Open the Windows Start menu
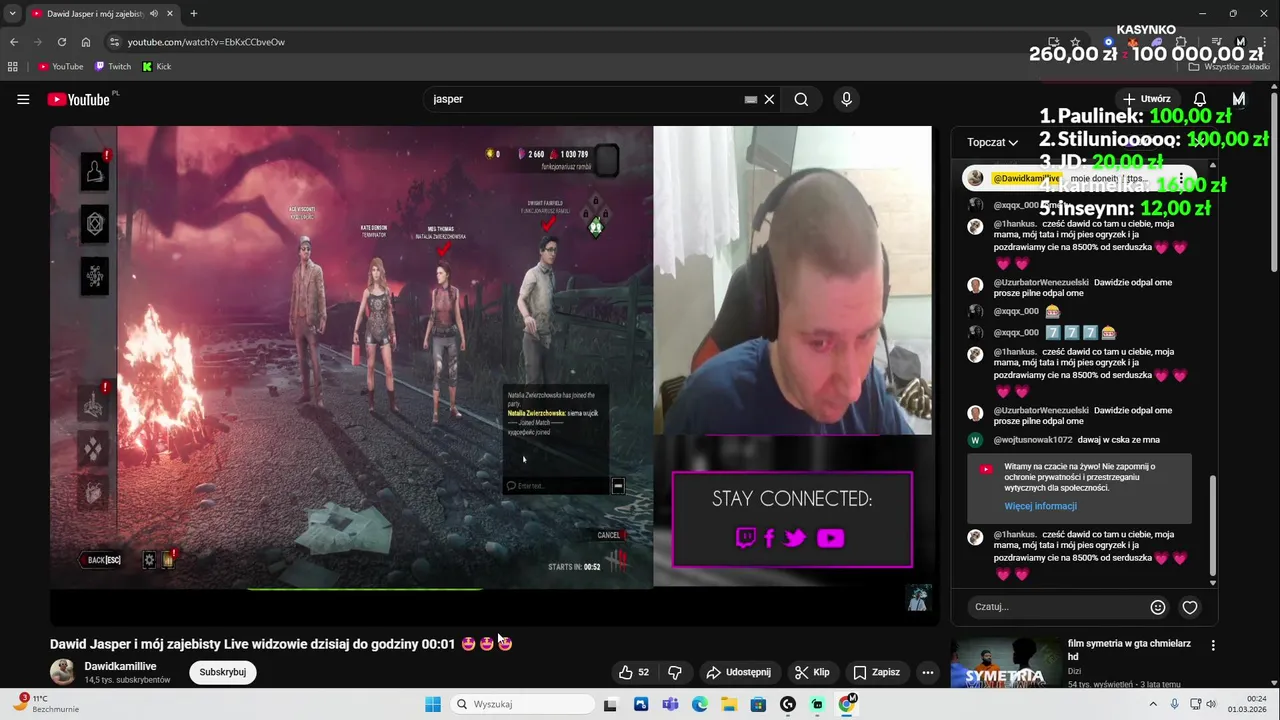 433,704
